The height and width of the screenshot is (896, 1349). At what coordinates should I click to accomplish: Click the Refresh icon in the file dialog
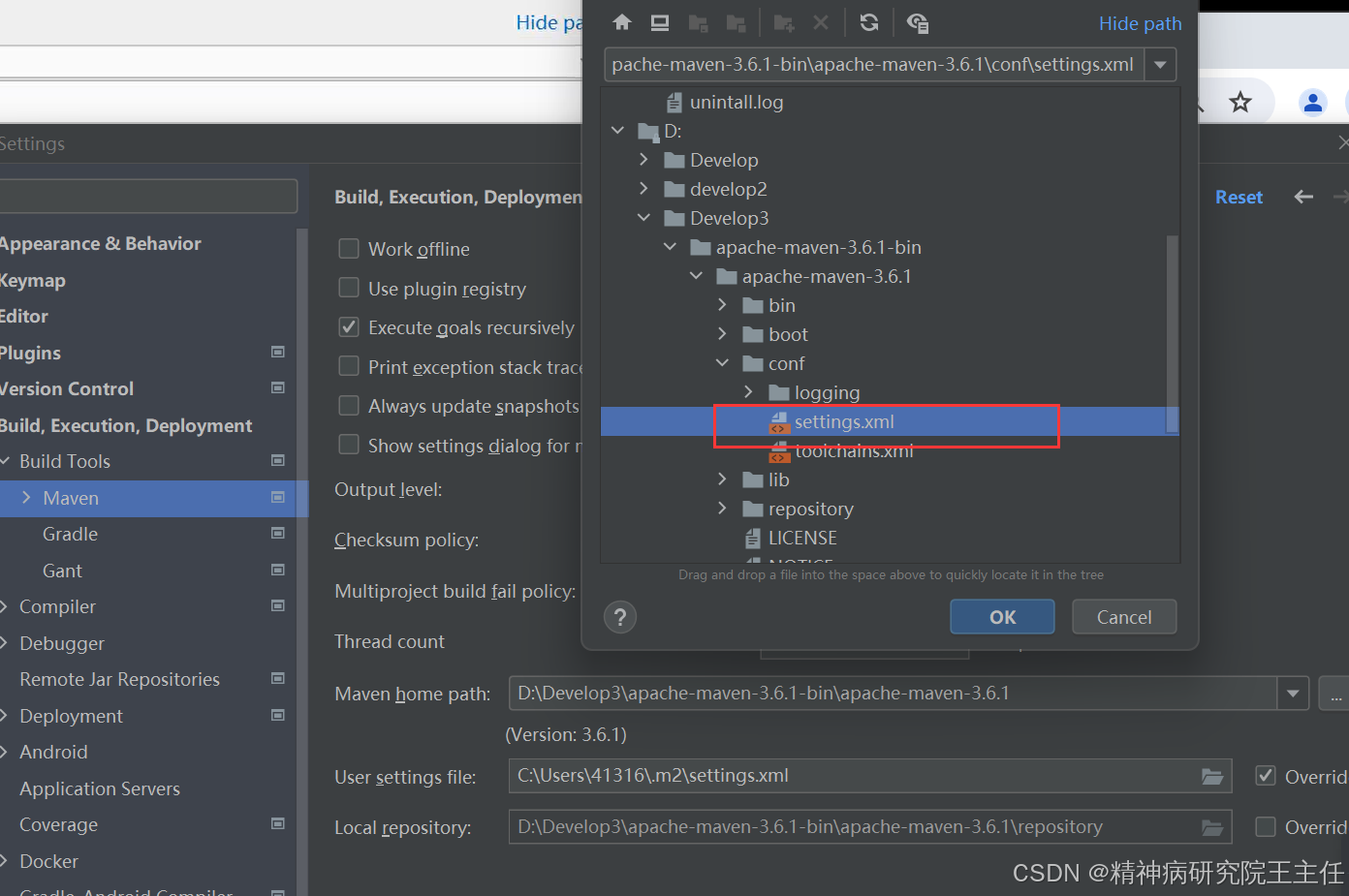point(869,22)
